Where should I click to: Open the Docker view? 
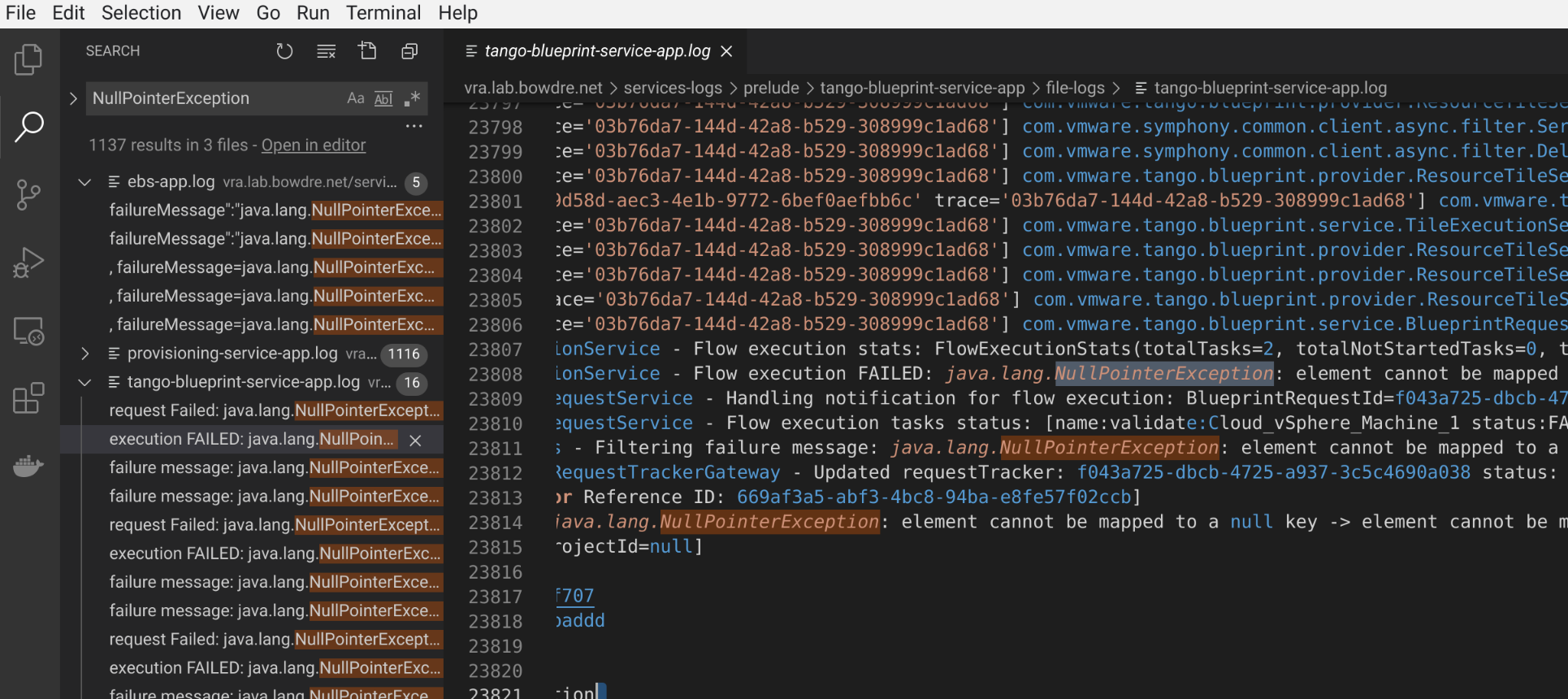pos(29,466)
